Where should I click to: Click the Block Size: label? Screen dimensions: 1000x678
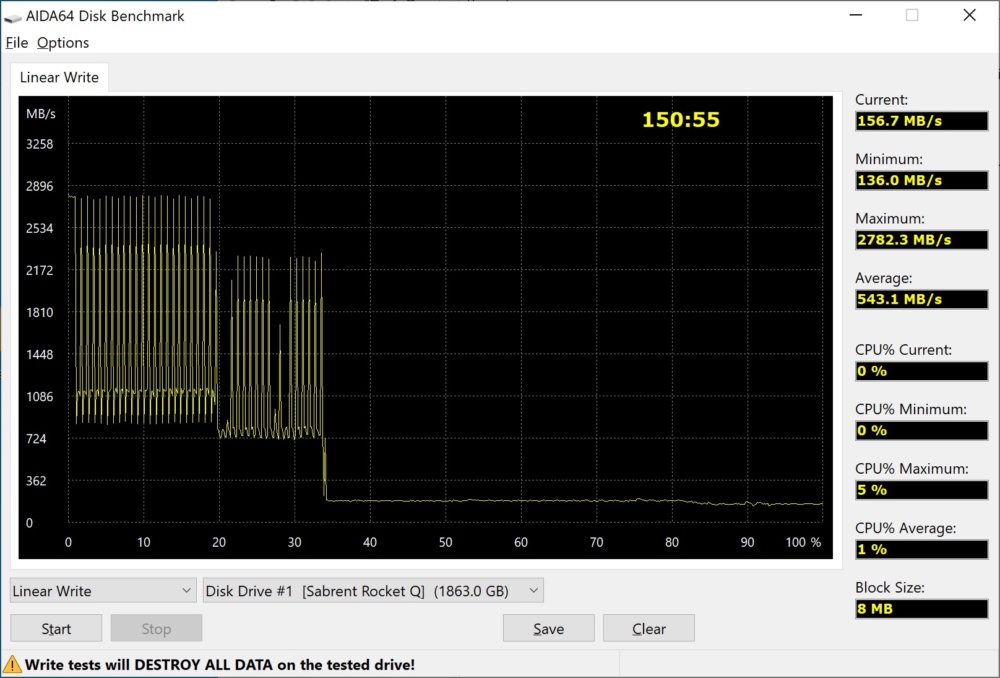click(890, 587)
